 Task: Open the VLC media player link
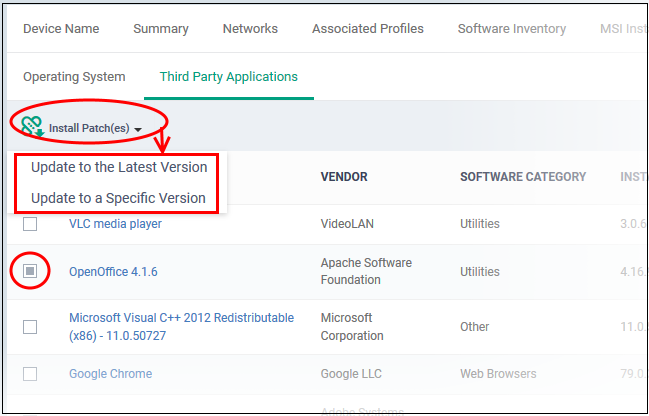pos(115,224)
